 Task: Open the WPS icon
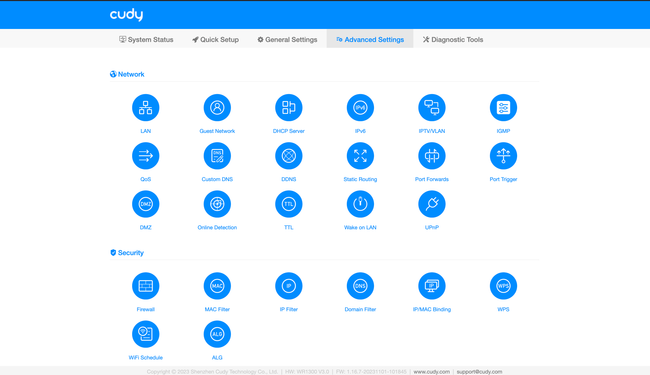503,286
